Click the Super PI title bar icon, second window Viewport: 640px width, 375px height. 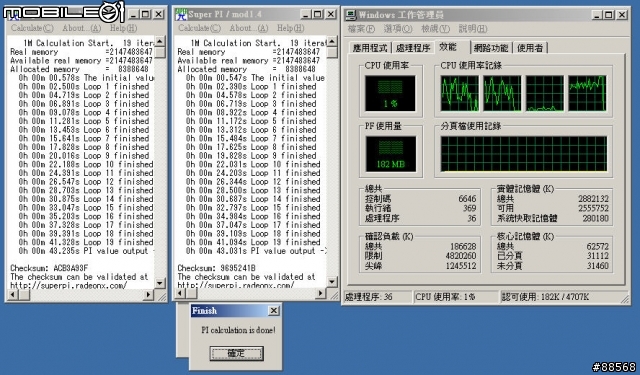pyautogui.click(x=181, y=14)
